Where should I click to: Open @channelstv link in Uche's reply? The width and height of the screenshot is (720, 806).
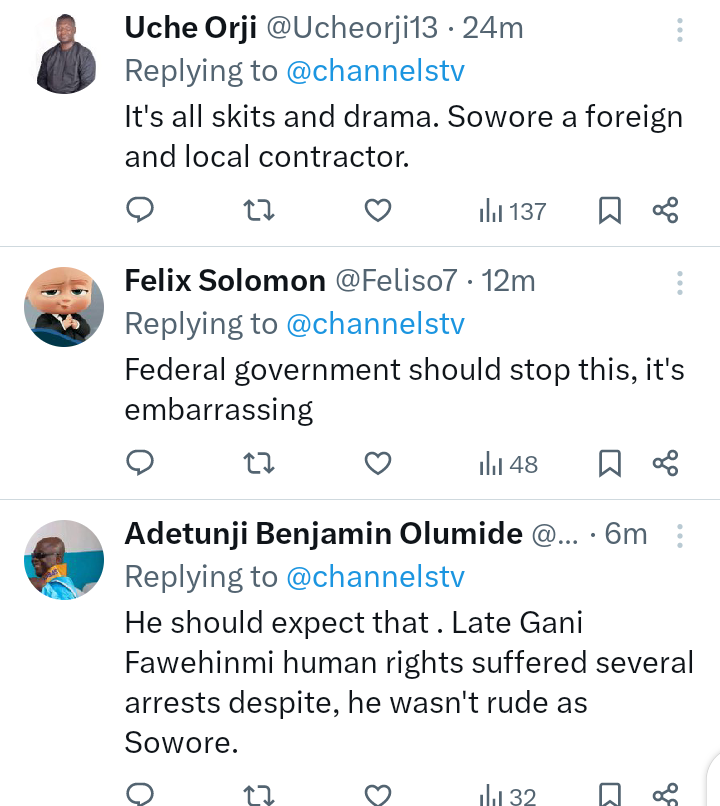(376, 71)
